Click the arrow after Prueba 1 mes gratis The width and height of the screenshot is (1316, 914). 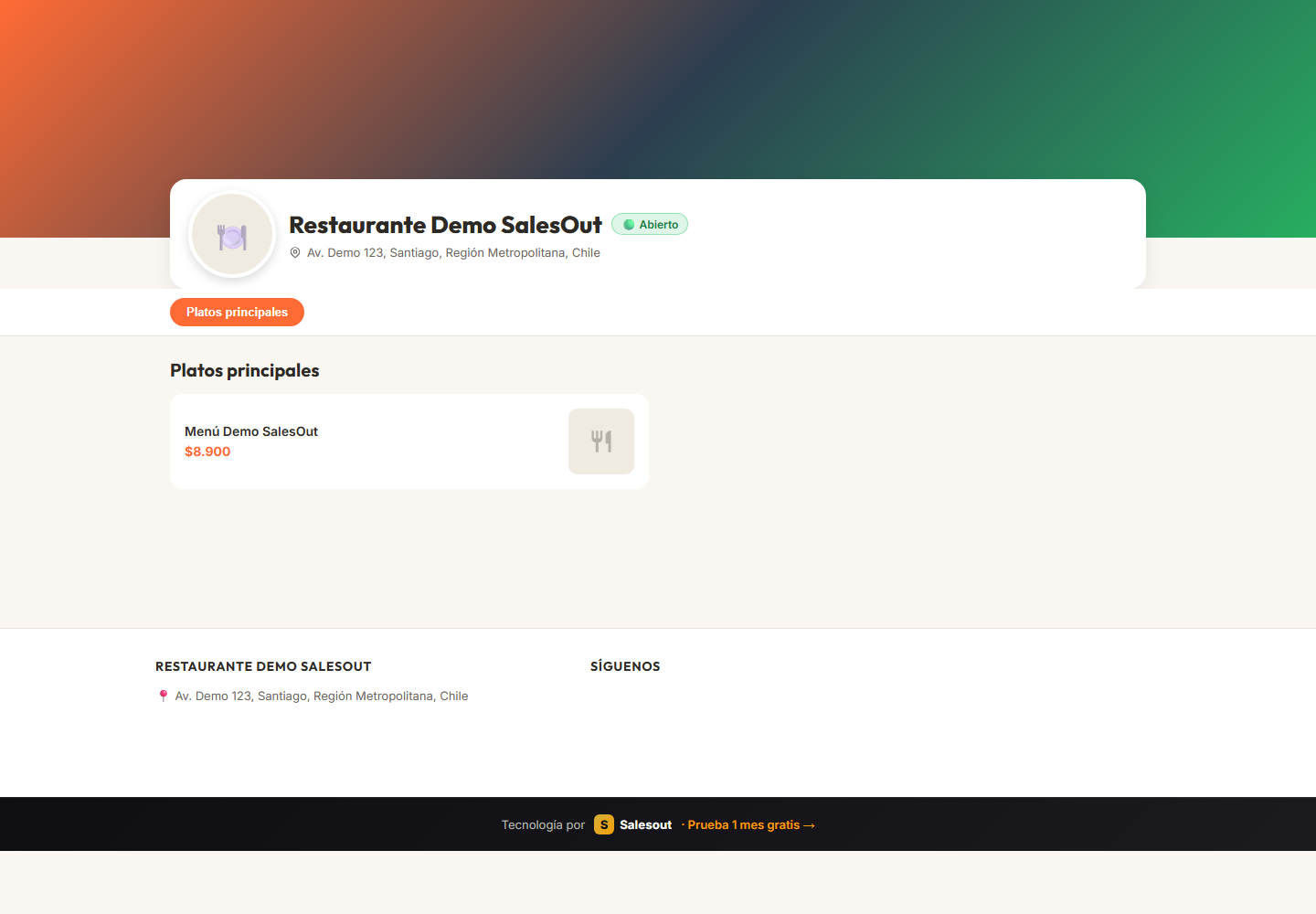(809, 825)
